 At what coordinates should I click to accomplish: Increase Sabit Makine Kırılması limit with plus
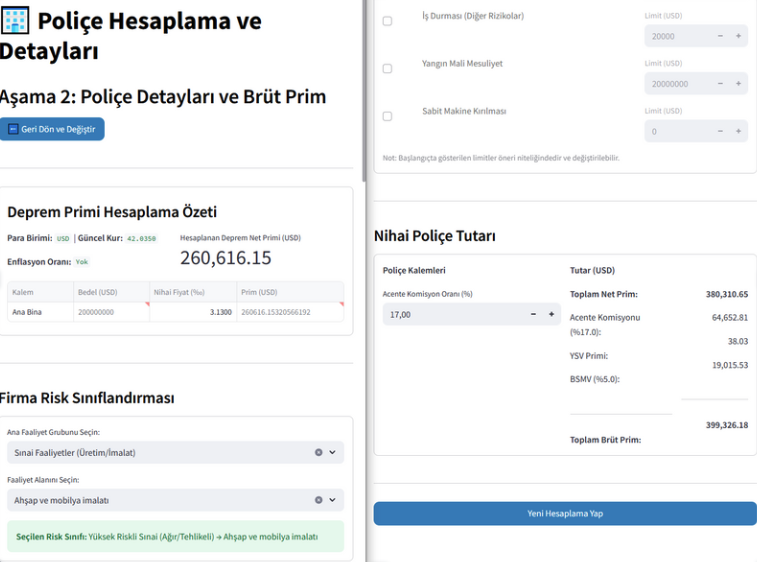click(x=739, y=131)
